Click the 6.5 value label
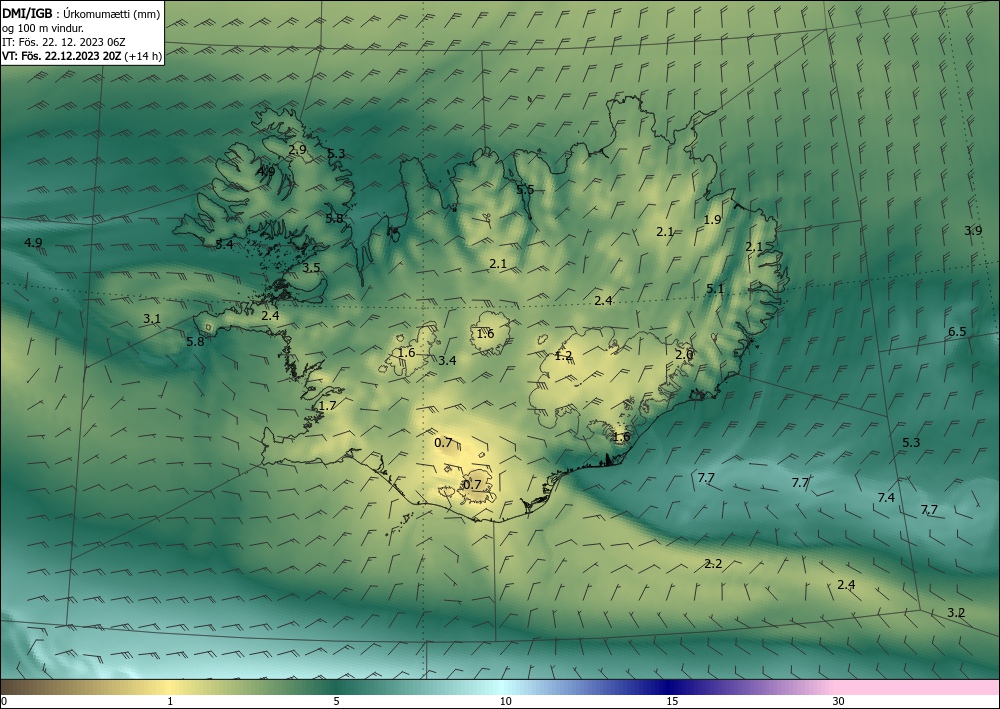Screen dimensions: 1000x709 point(957,332)
